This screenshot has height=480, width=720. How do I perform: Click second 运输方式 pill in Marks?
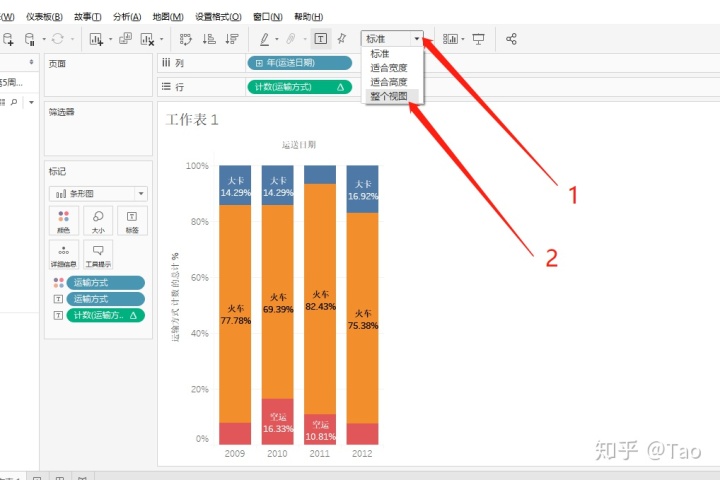pos(106,299)
